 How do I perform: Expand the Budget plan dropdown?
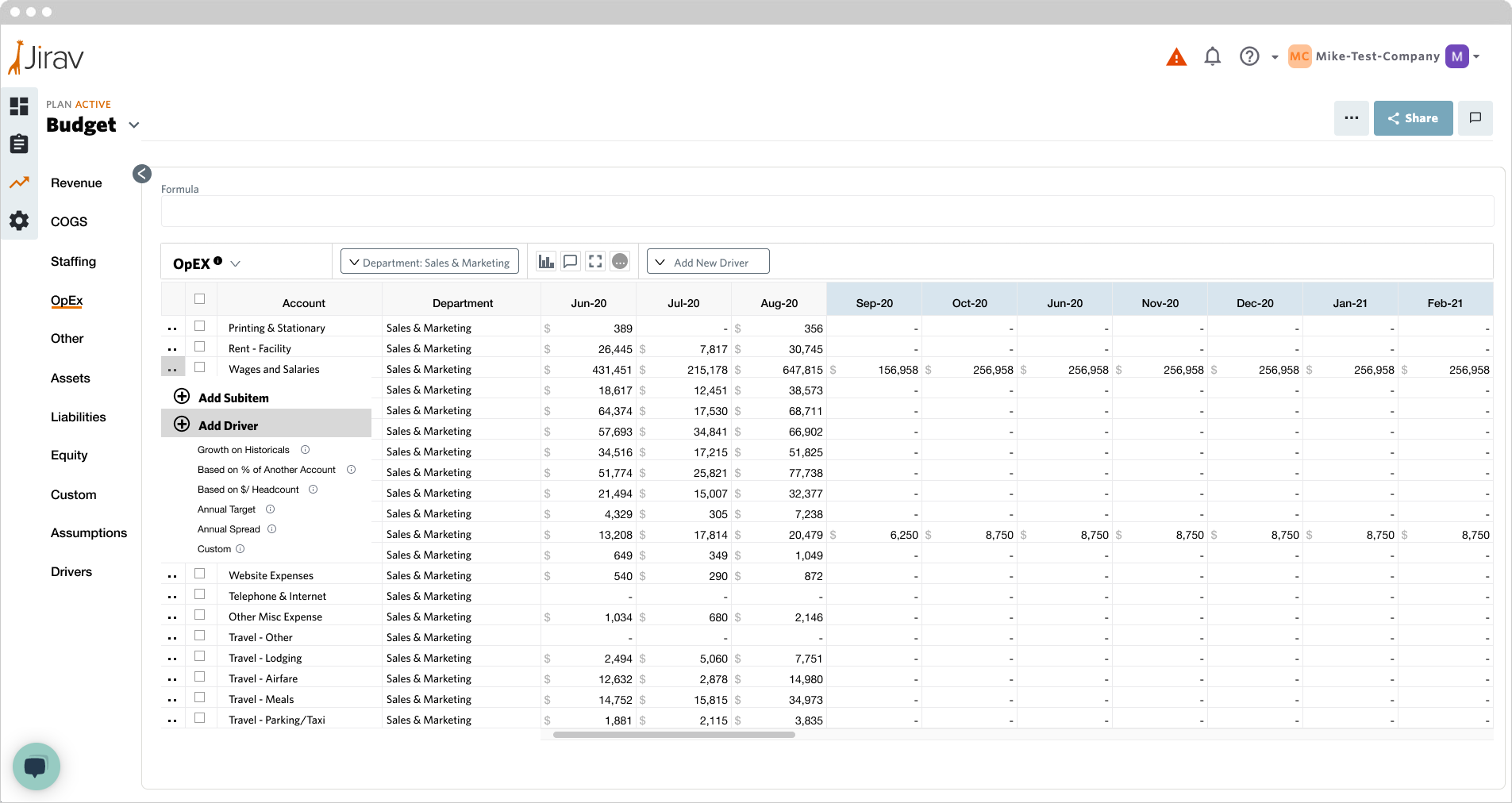(x=134, y=125)
